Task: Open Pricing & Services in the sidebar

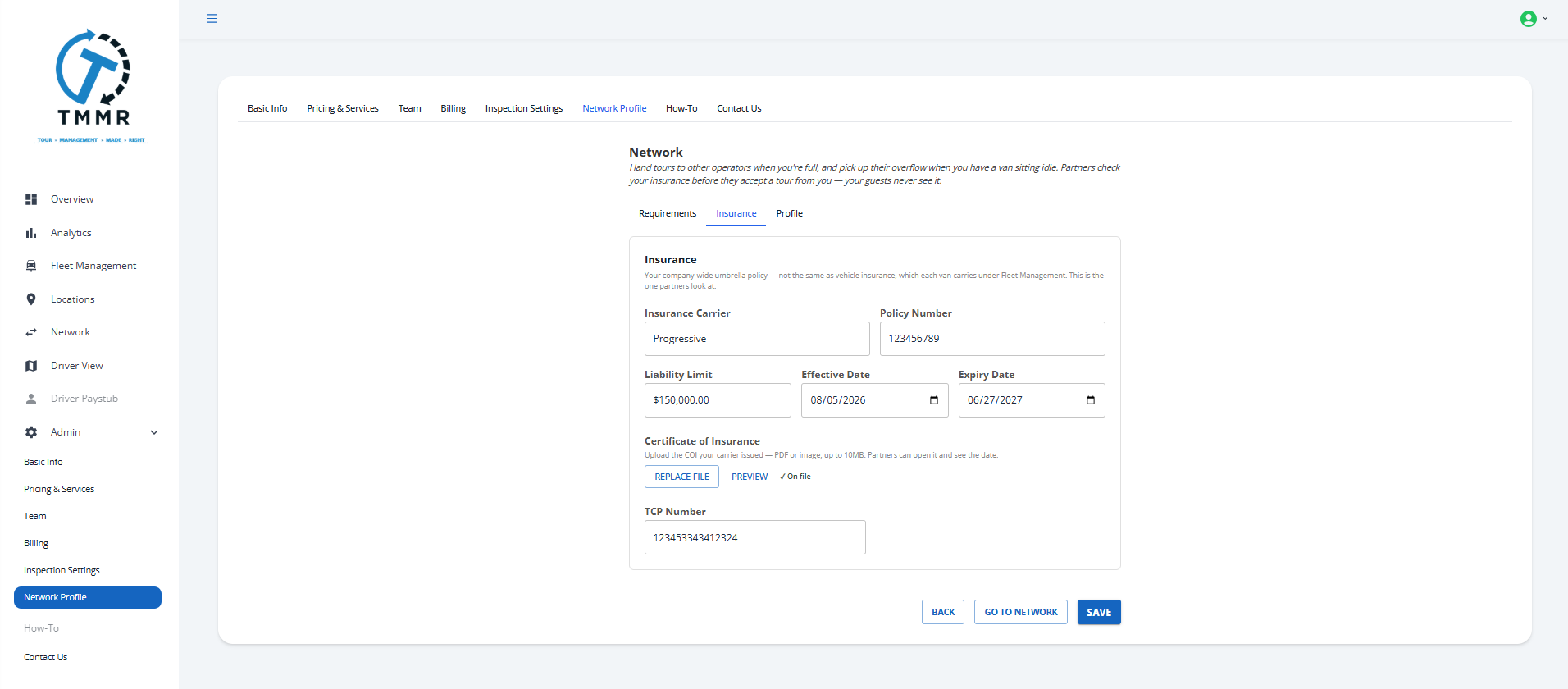Action: click(x=59, y=489)
